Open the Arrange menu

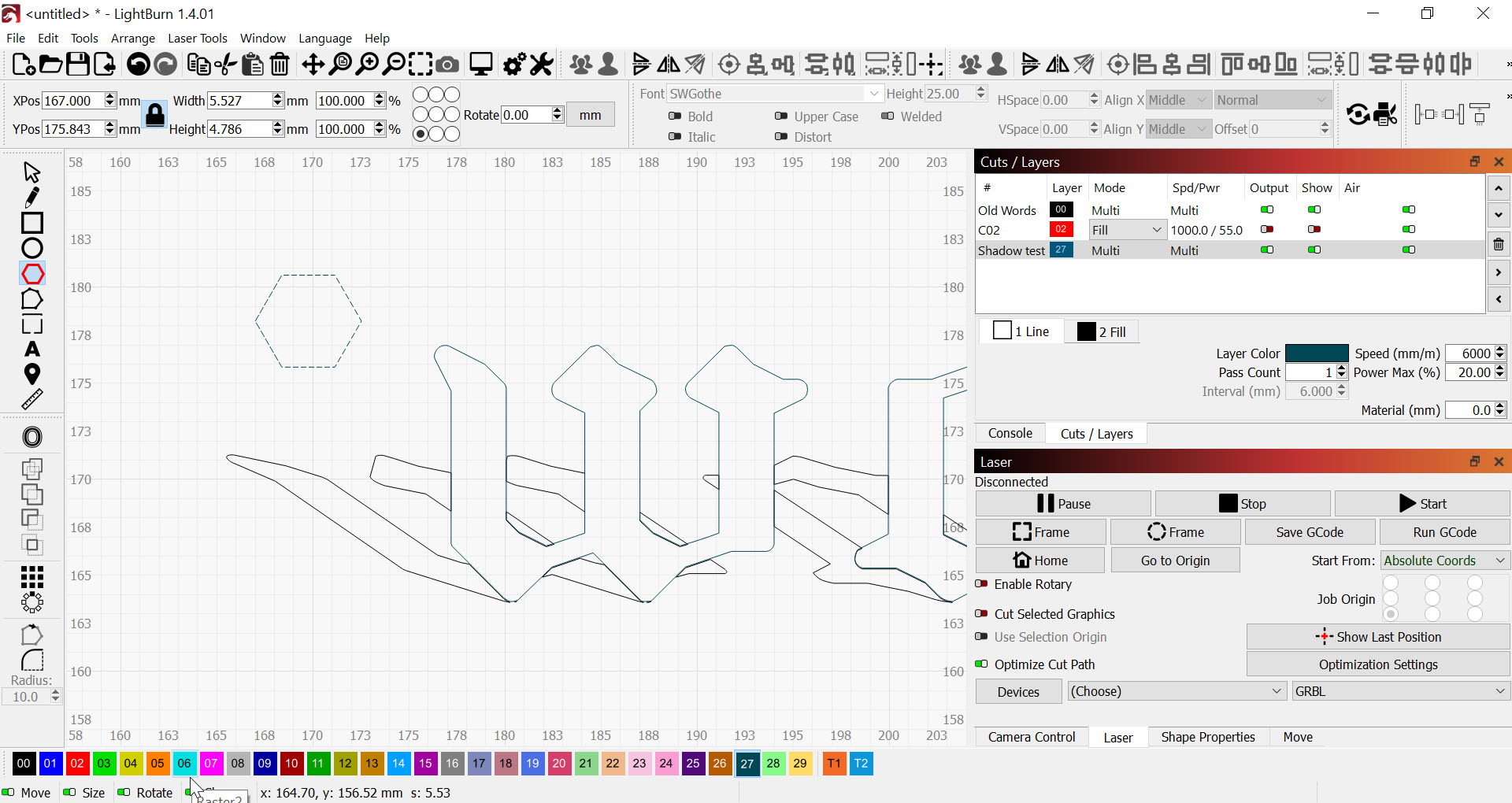click(x=132, y=38)
